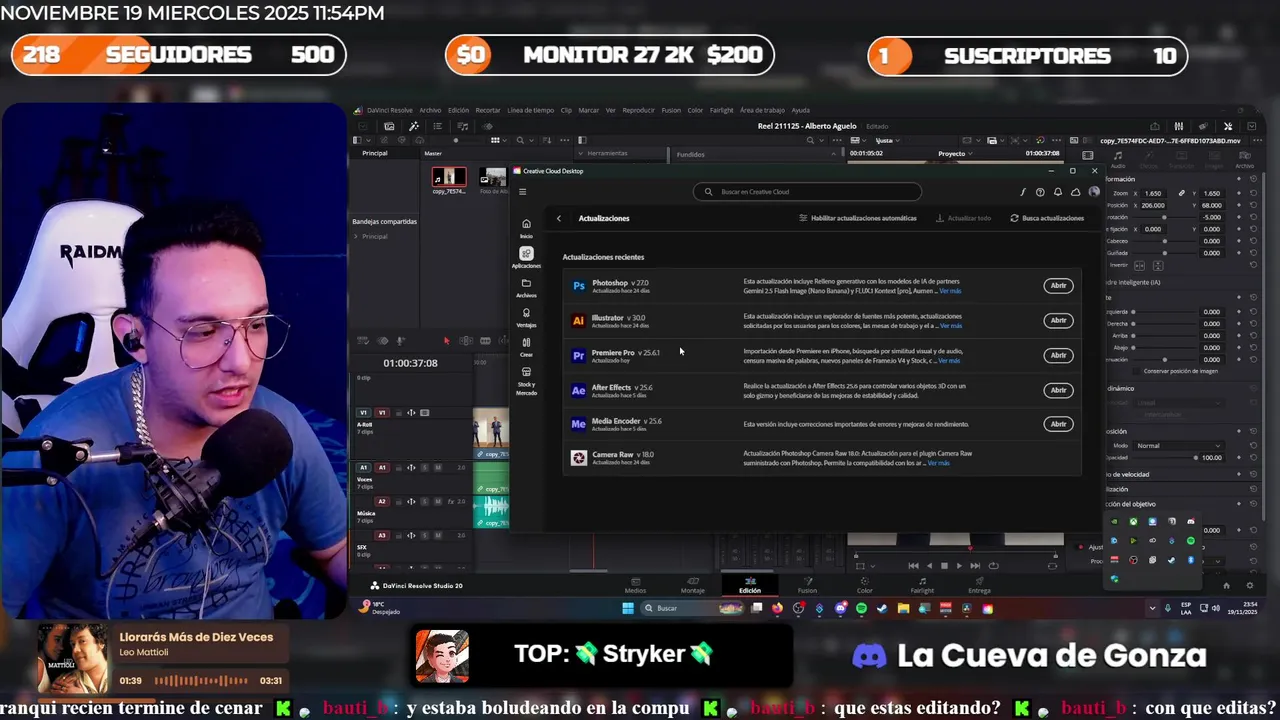
Task: Expand Principal bin under Bandejas compartidas
Action: pyautogui.click(x=356, y=236)
